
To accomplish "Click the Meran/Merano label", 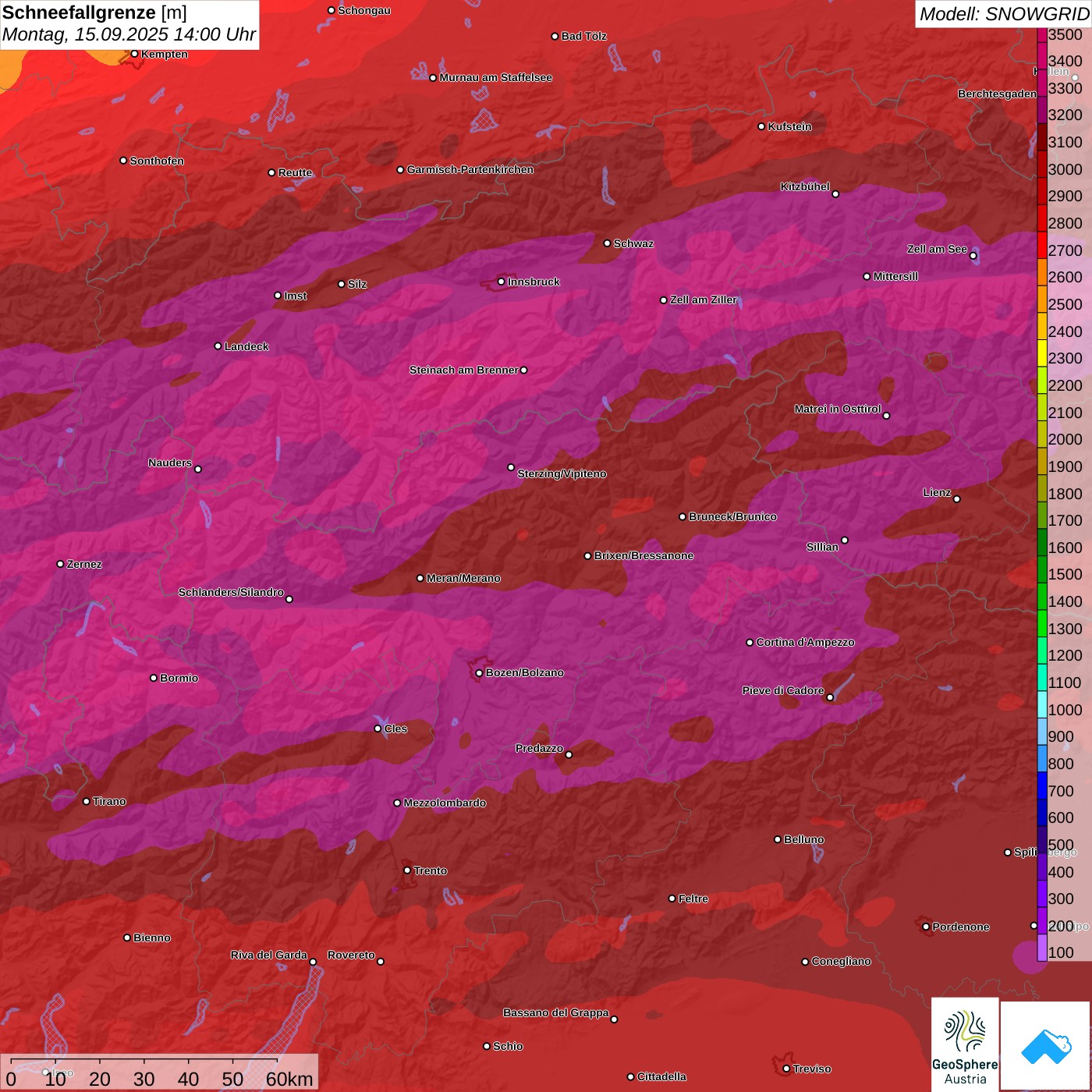I will [463, 578].
